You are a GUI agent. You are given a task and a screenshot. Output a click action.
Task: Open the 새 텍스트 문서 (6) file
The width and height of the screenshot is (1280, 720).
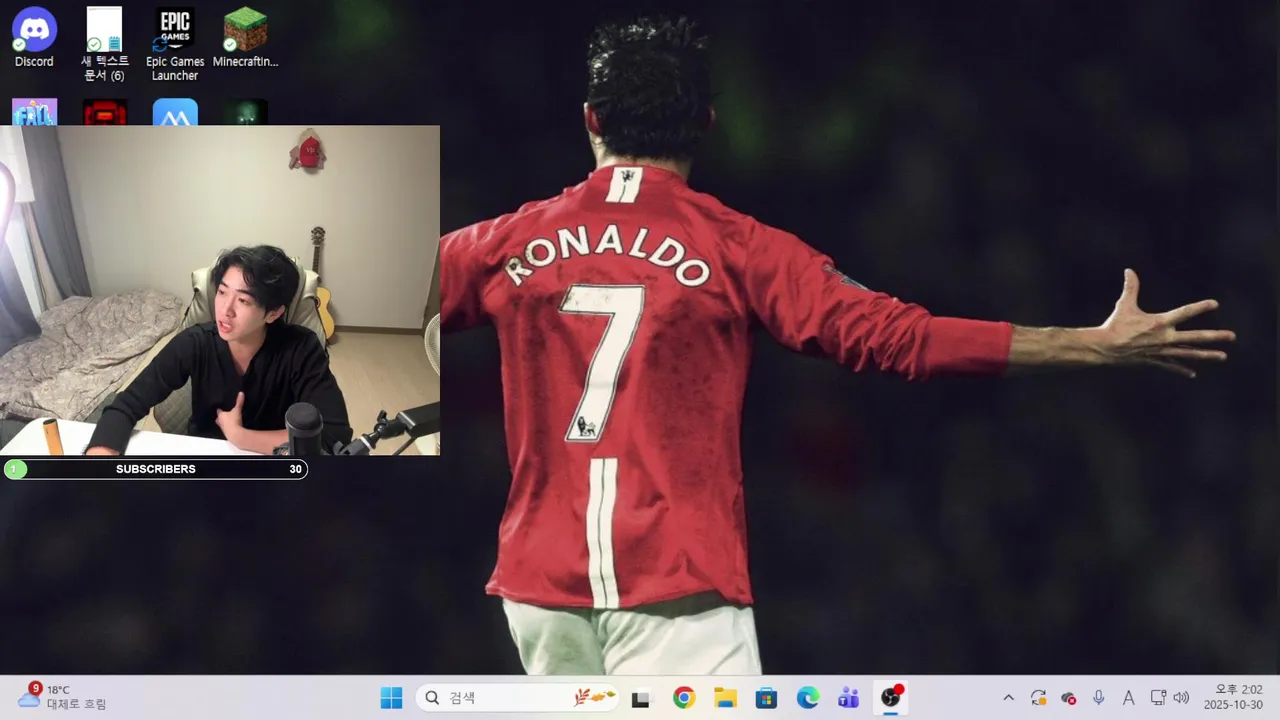click(x=104, y=44)
